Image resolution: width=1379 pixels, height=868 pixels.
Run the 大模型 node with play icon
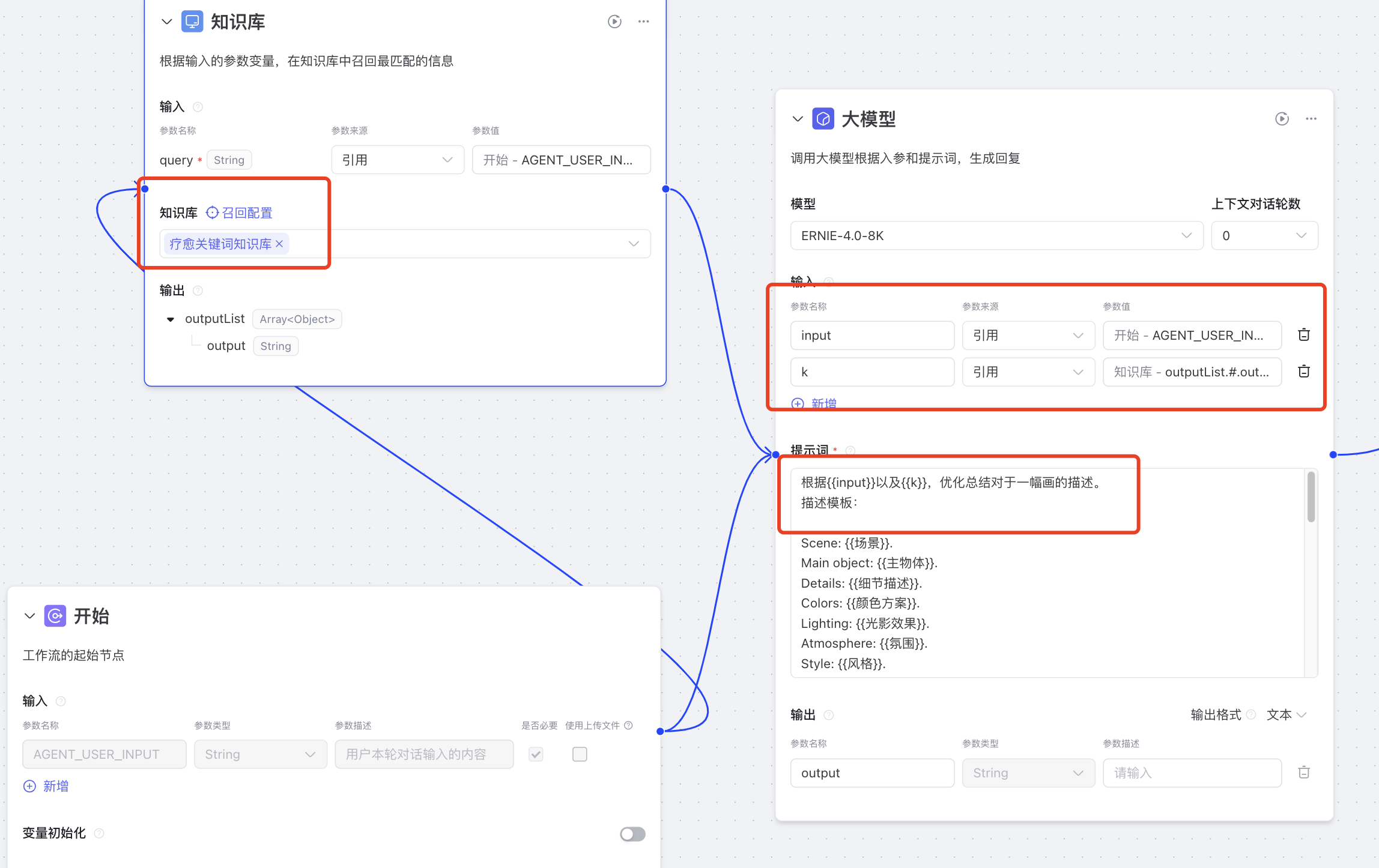[x=1282, y=119]
